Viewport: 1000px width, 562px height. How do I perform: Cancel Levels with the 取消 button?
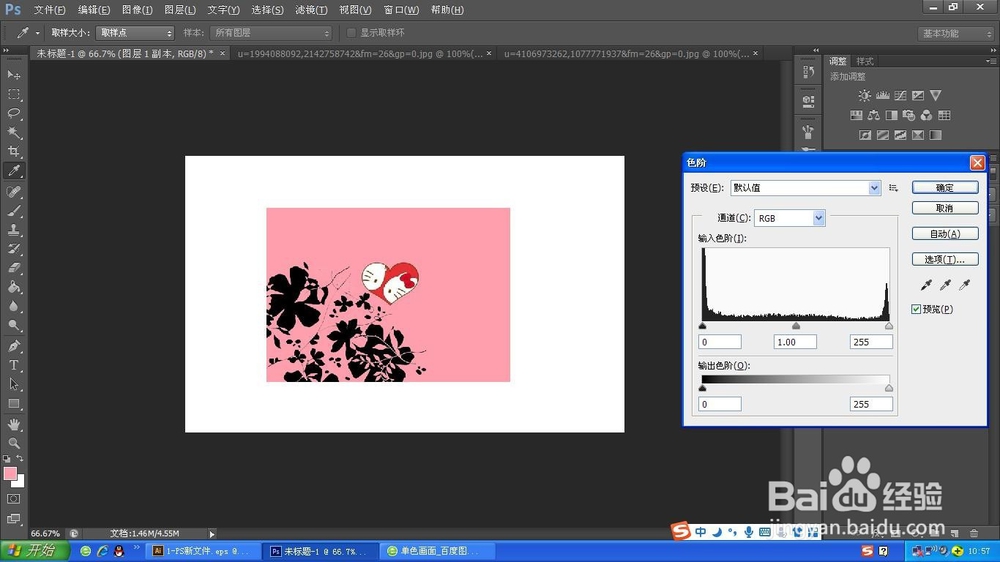pyautogui.click(x=945, y=208)
